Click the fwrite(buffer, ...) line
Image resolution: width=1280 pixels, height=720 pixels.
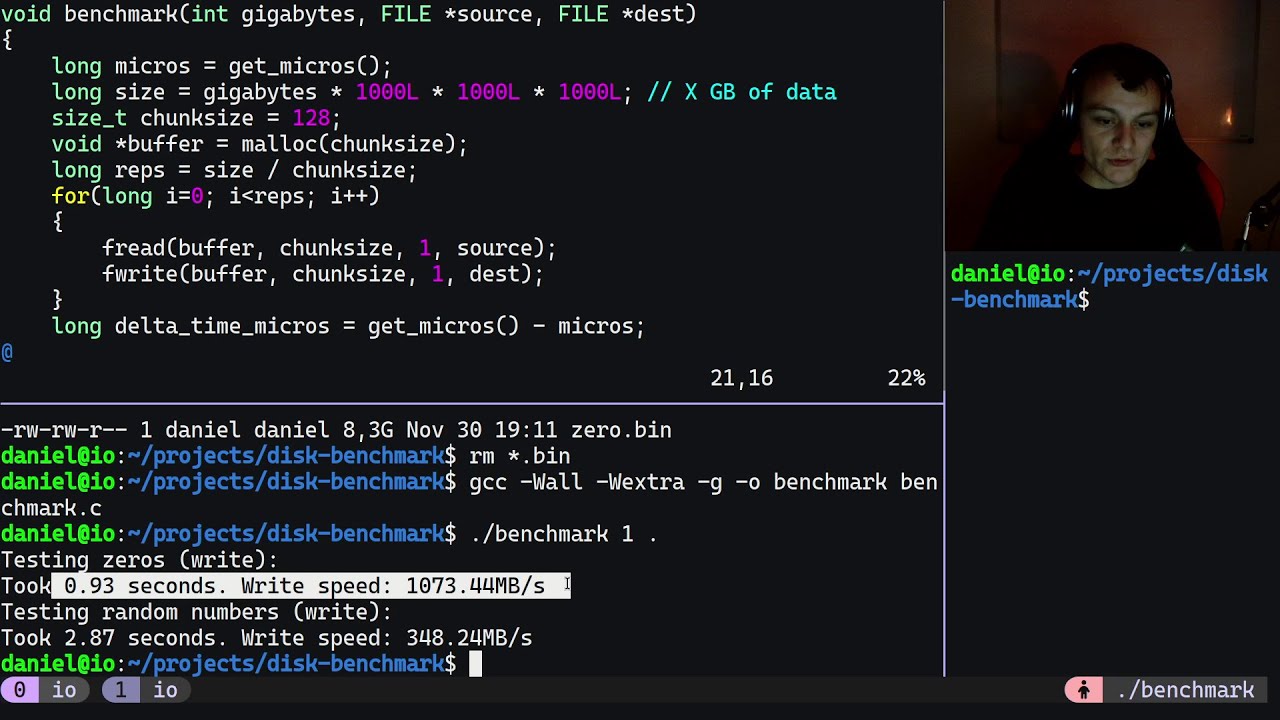323,274
